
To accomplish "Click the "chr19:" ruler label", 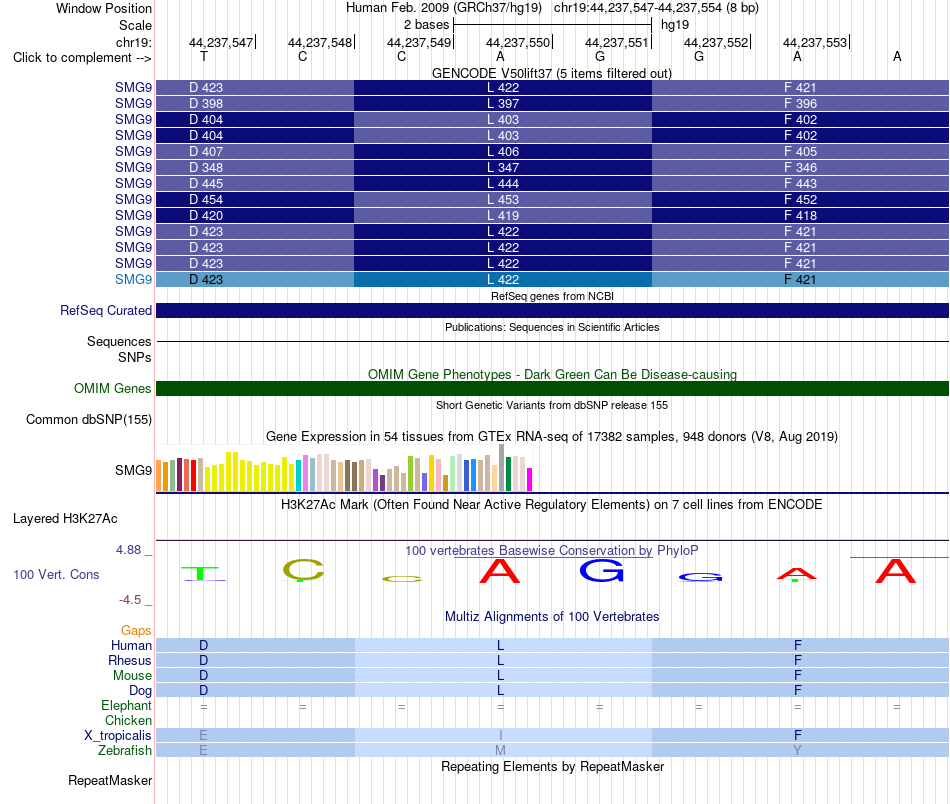I will 133,42.
